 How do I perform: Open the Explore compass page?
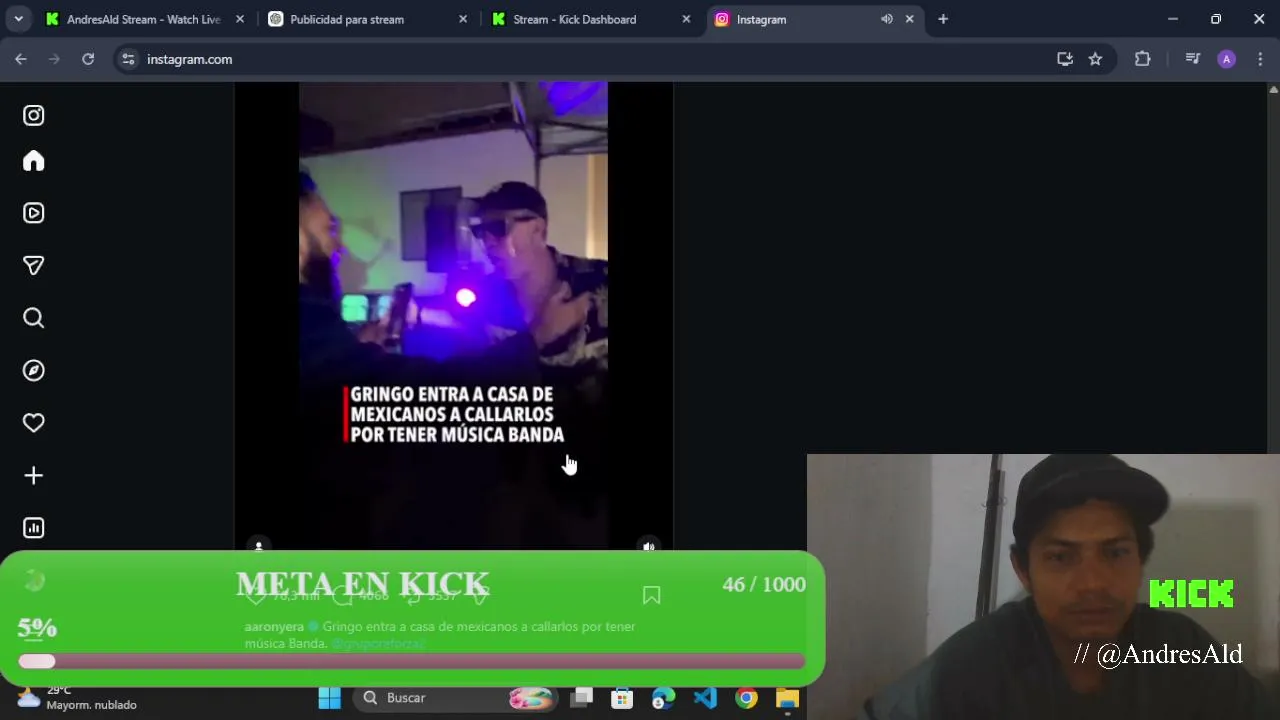34,371
